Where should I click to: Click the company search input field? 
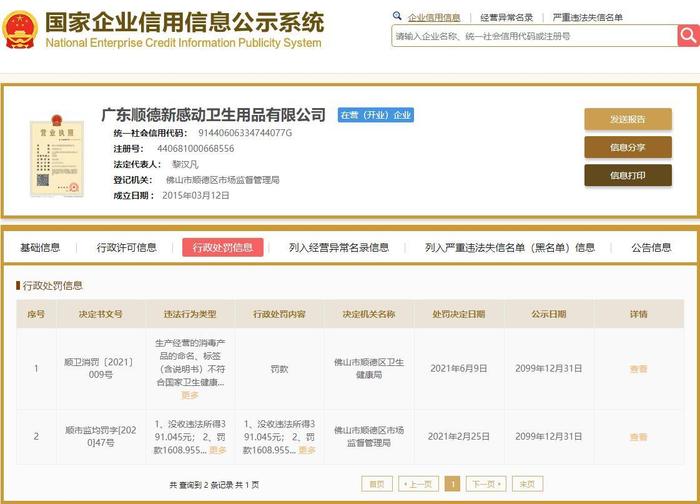coord(534,36)
